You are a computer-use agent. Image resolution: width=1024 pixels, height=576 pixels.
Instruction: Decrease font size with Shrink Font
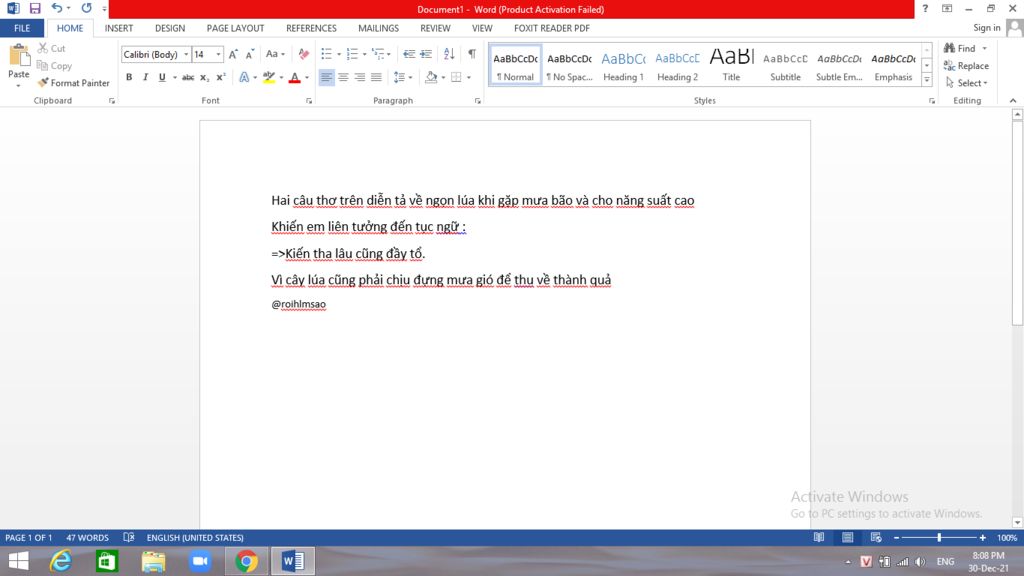click(x=249, y=54)
